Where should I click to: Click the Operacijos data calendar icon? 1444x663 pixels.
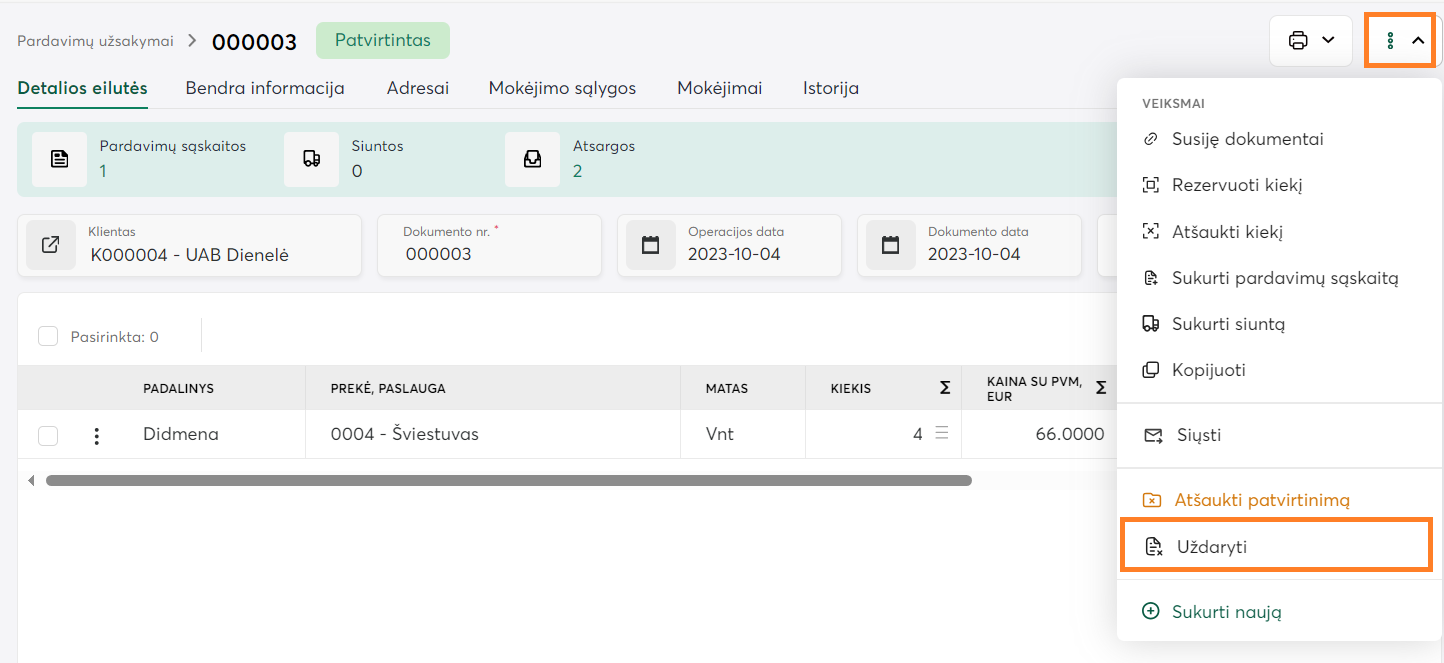651,245
